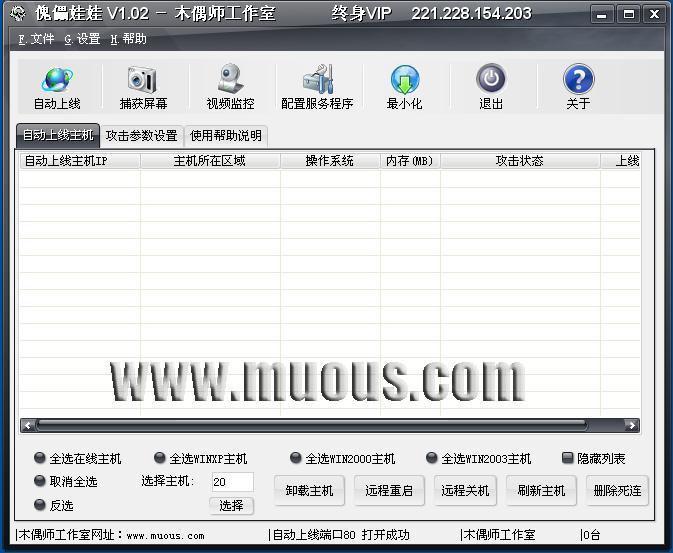Click the 退出 power icon
This screenshot has width=673, height=553.
(x=491, y=79)
